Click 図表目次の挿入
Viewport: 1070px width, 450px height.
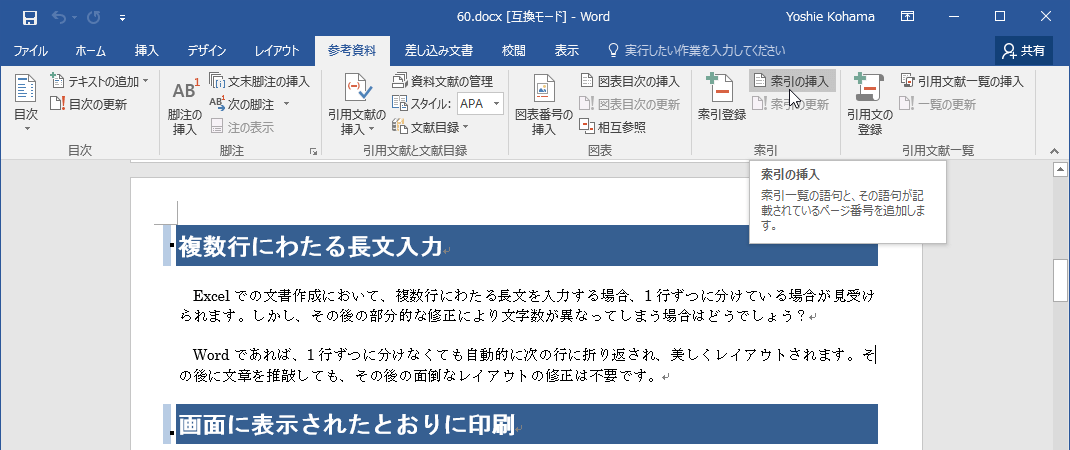click(630, 82)
